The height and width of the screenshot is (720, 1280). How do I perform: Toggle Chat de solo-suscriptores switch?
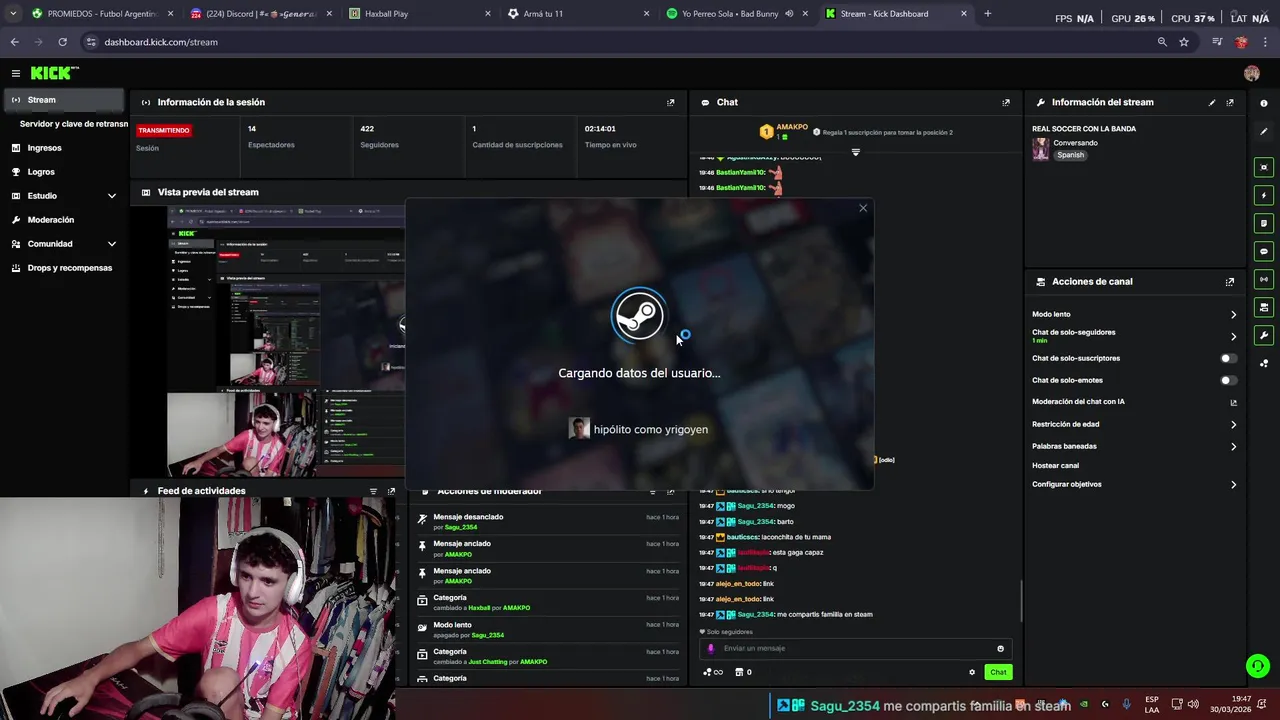(1228, 358)
